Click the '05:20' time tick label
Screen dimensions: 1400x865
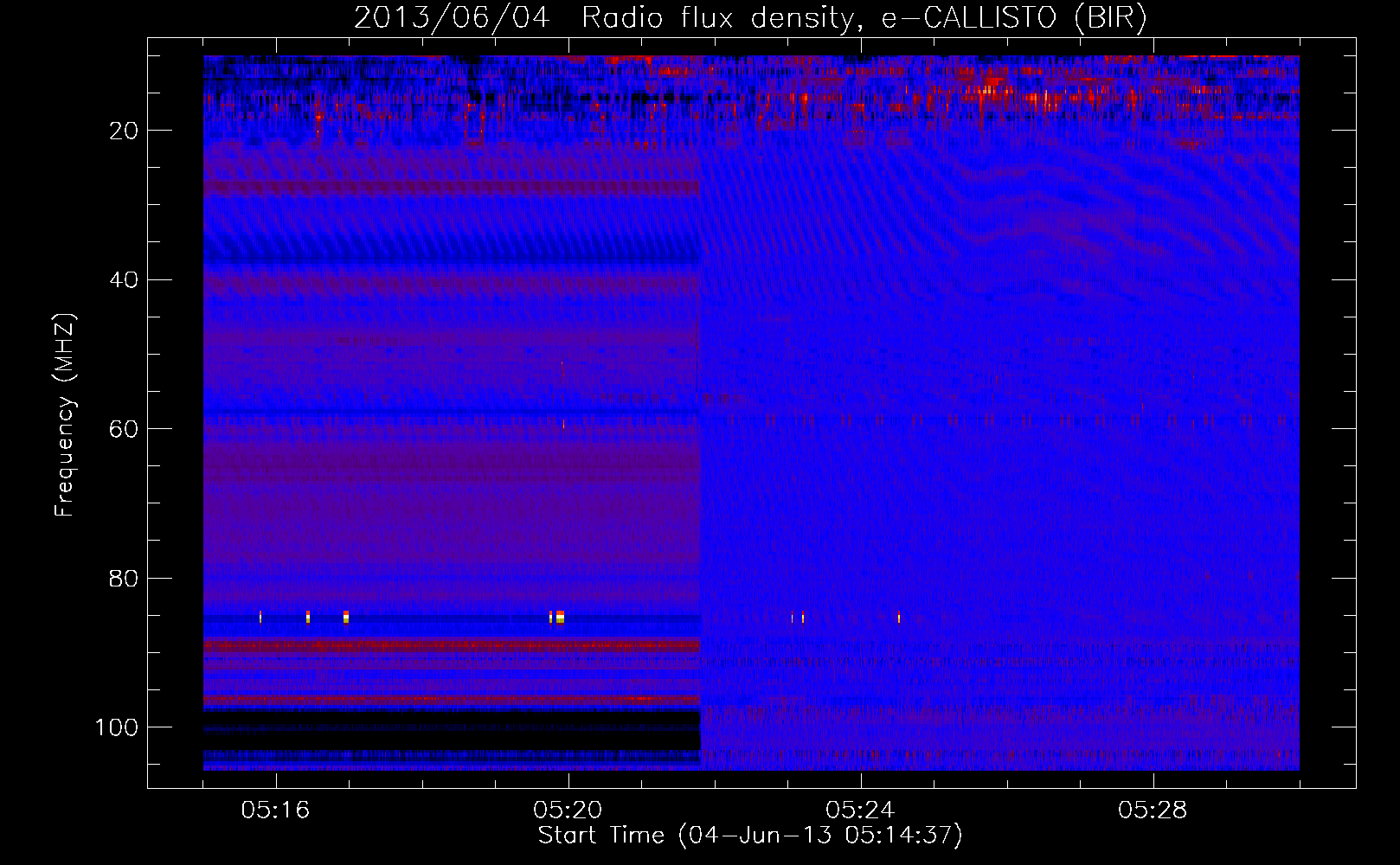[568, 810]
